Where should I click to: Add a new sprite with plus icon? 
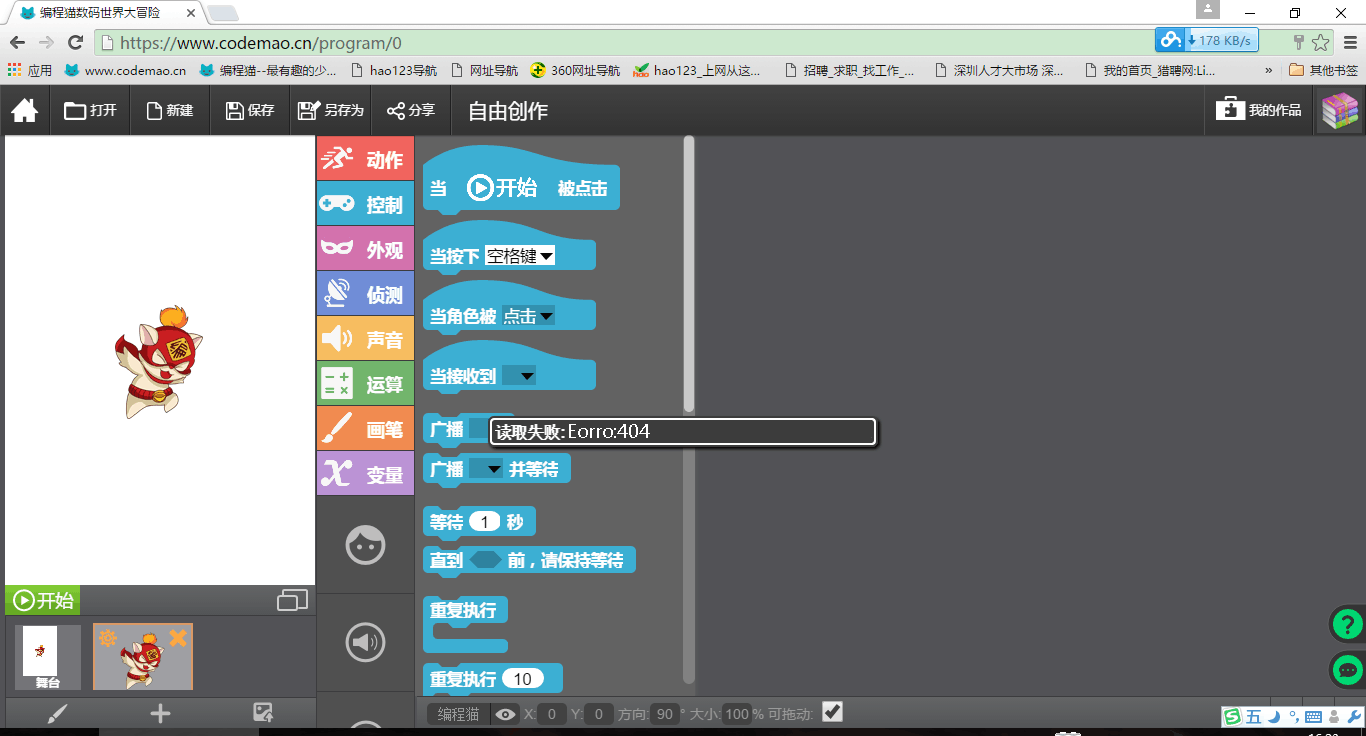[160, 713]
